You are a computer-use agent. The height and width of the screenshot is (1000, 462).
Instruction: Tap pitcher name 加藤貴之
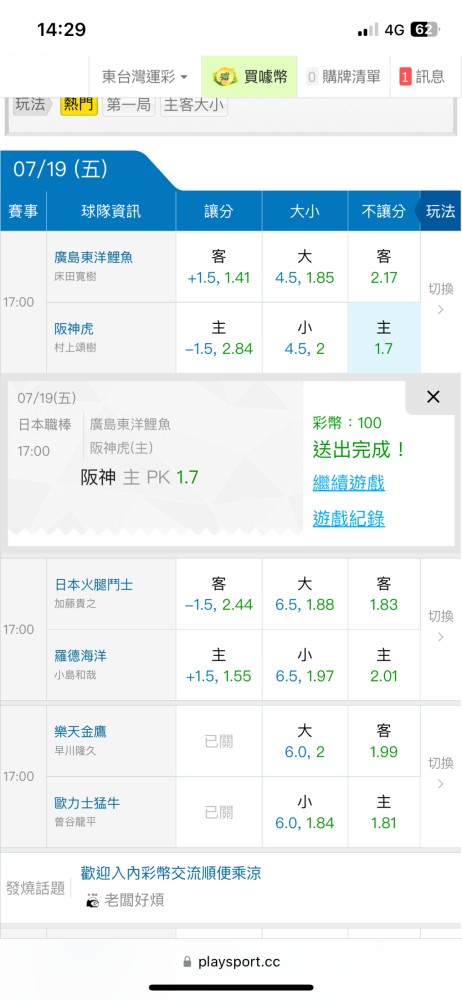coord(75,605)
